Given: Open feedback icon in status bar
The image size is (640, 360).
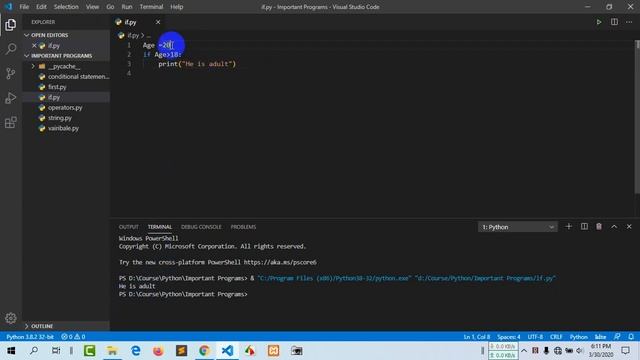Looking at the screenshot, I should (617, 337).
